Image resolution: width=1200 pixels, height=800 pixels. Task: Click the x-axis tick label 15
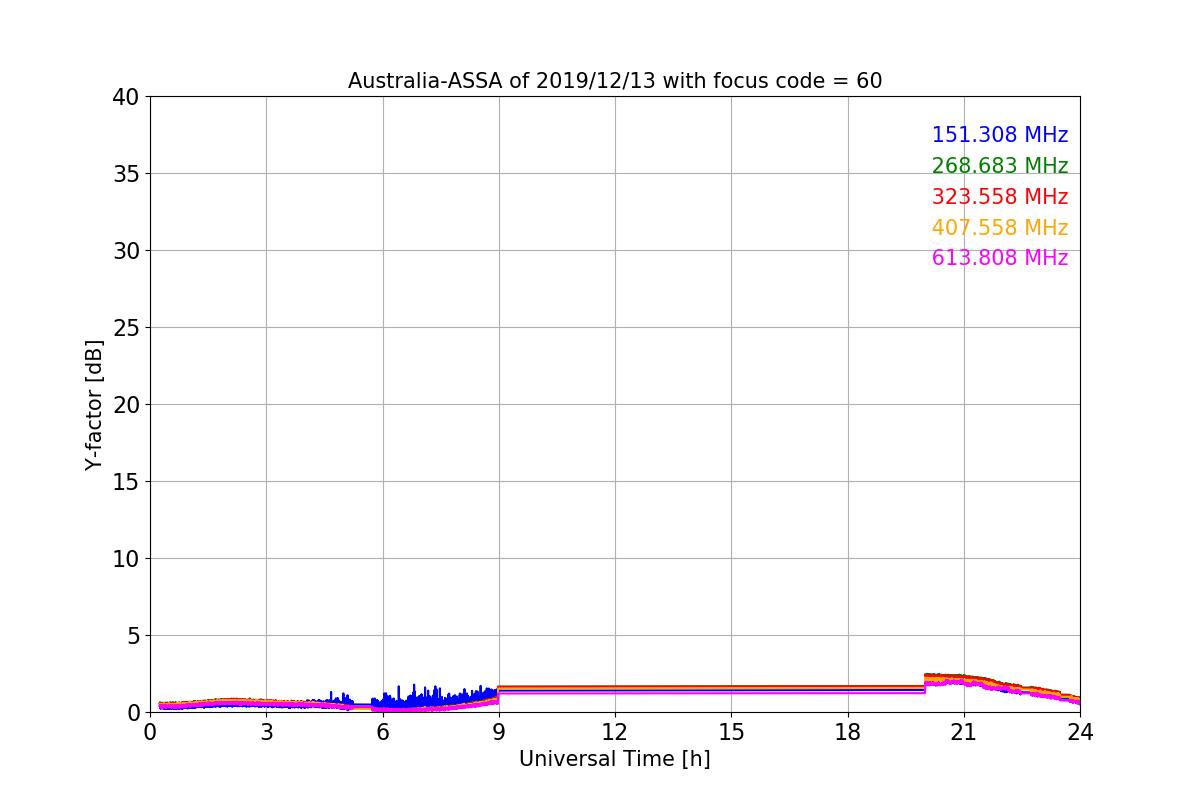731,731
